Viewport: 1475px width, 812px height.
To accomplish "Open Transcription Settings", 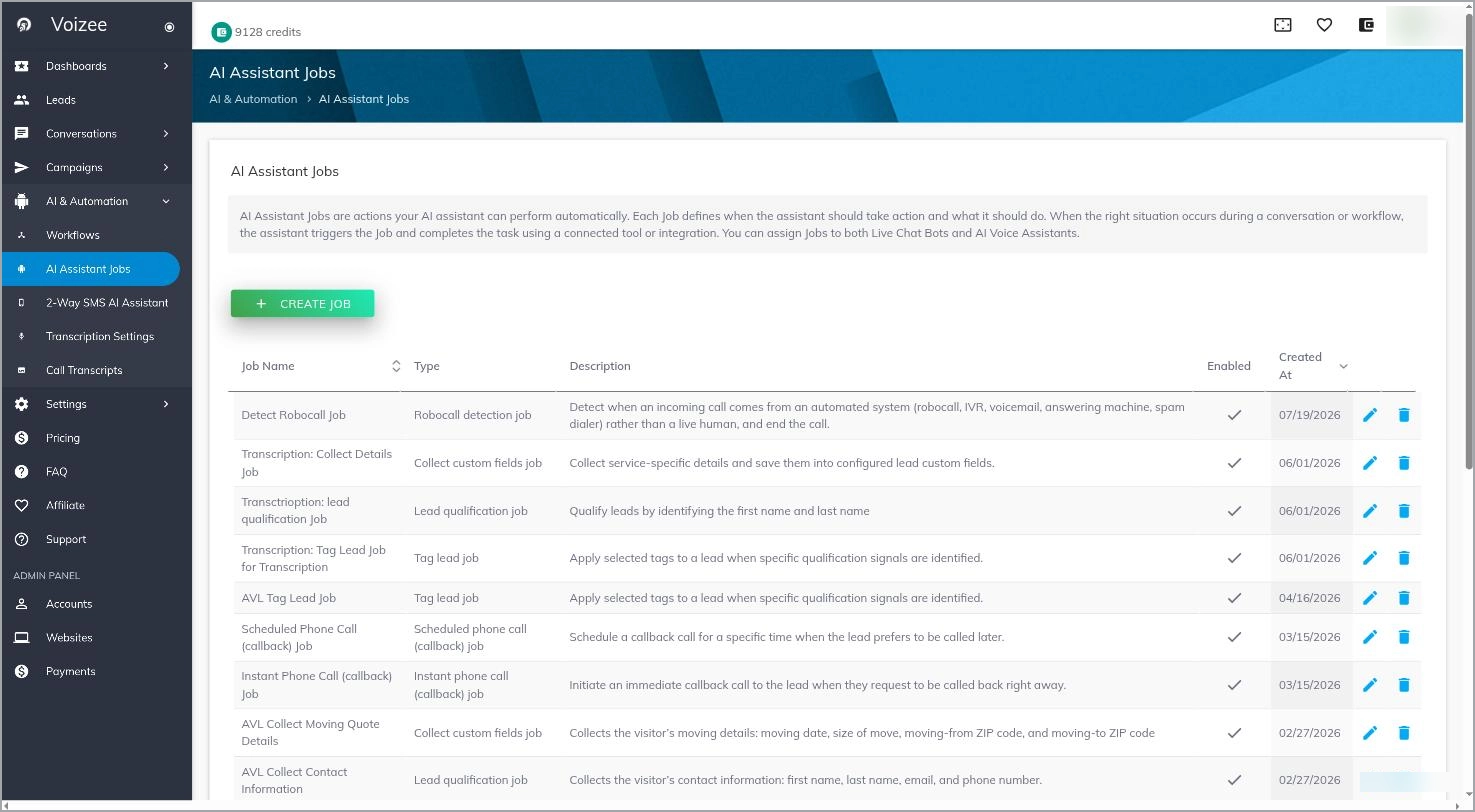I will tap(96, 337).
